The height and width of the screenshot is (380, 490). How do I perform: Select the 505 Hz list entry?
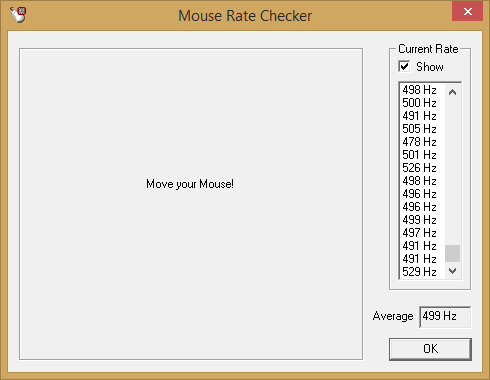[422, 129]
